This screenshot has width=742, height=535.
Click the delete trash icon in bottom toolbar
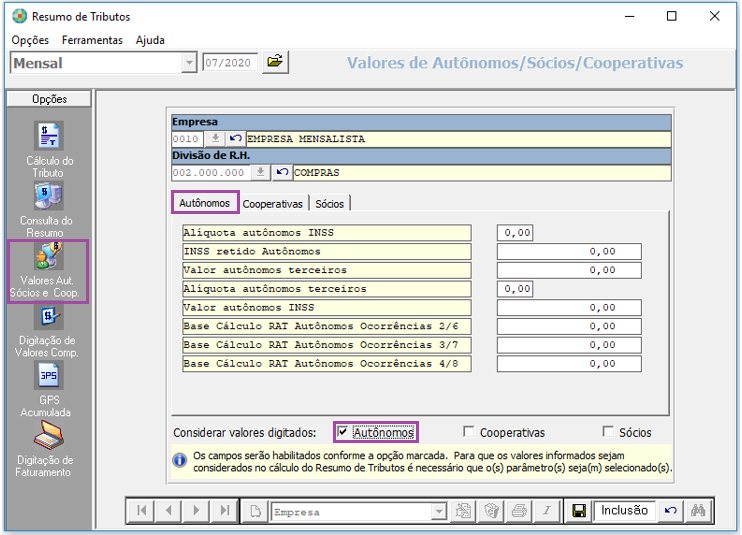tap(492, 511)
